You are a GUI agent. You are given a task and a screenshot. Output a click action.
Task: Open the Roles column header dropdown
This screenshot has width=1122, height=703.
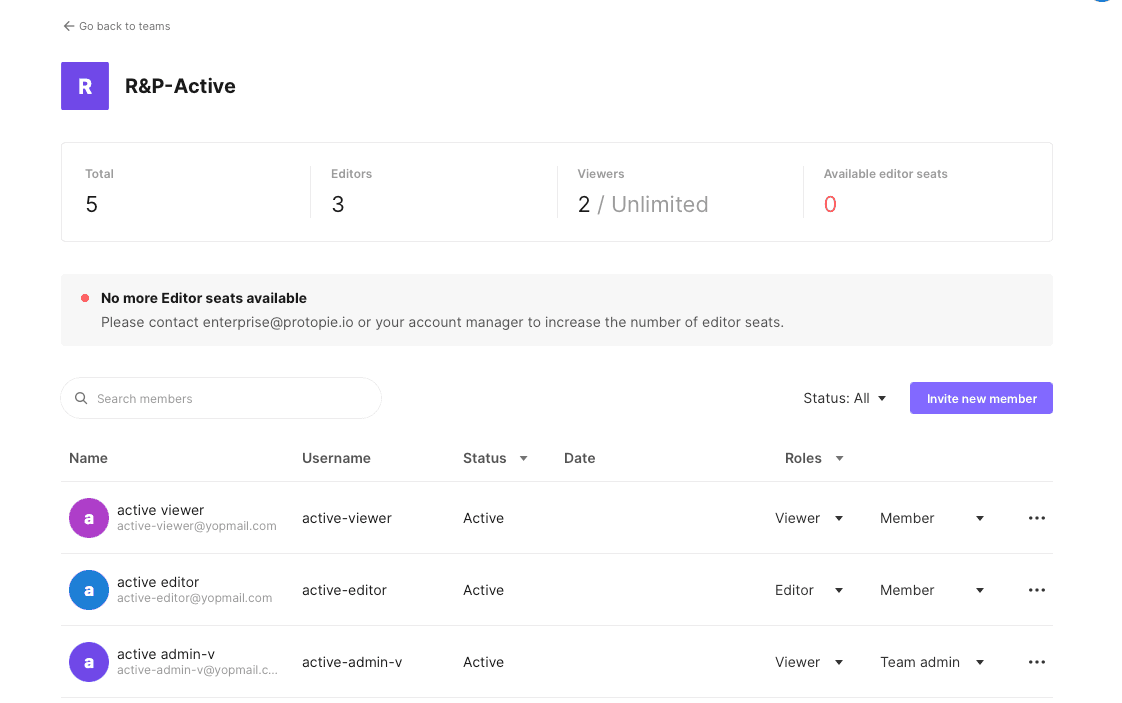pyautogui.click(x=813, y=458)
